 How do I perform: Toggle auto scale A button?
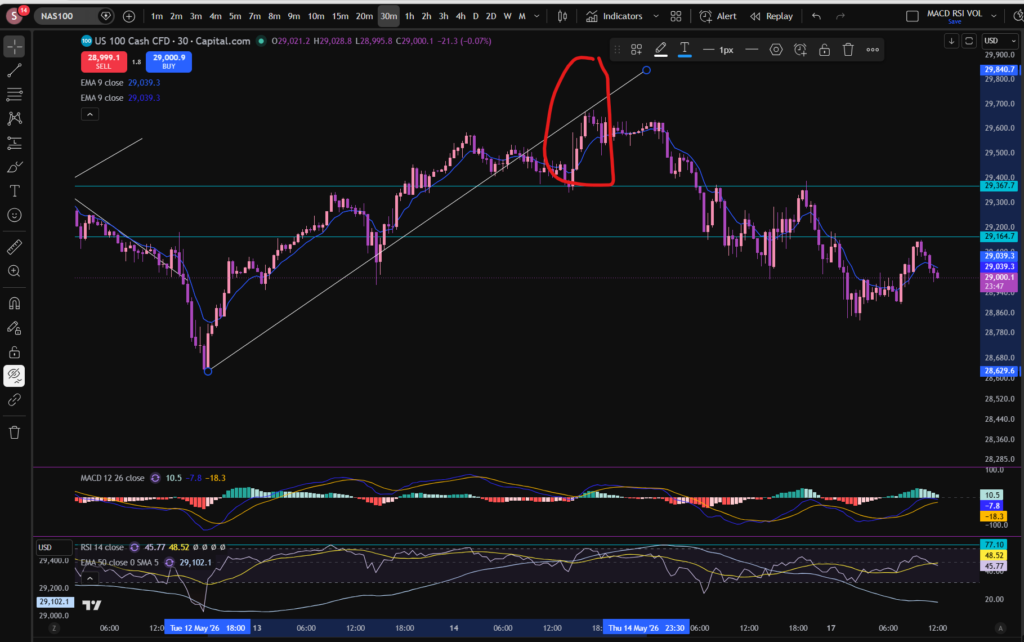click(1000, 628)
